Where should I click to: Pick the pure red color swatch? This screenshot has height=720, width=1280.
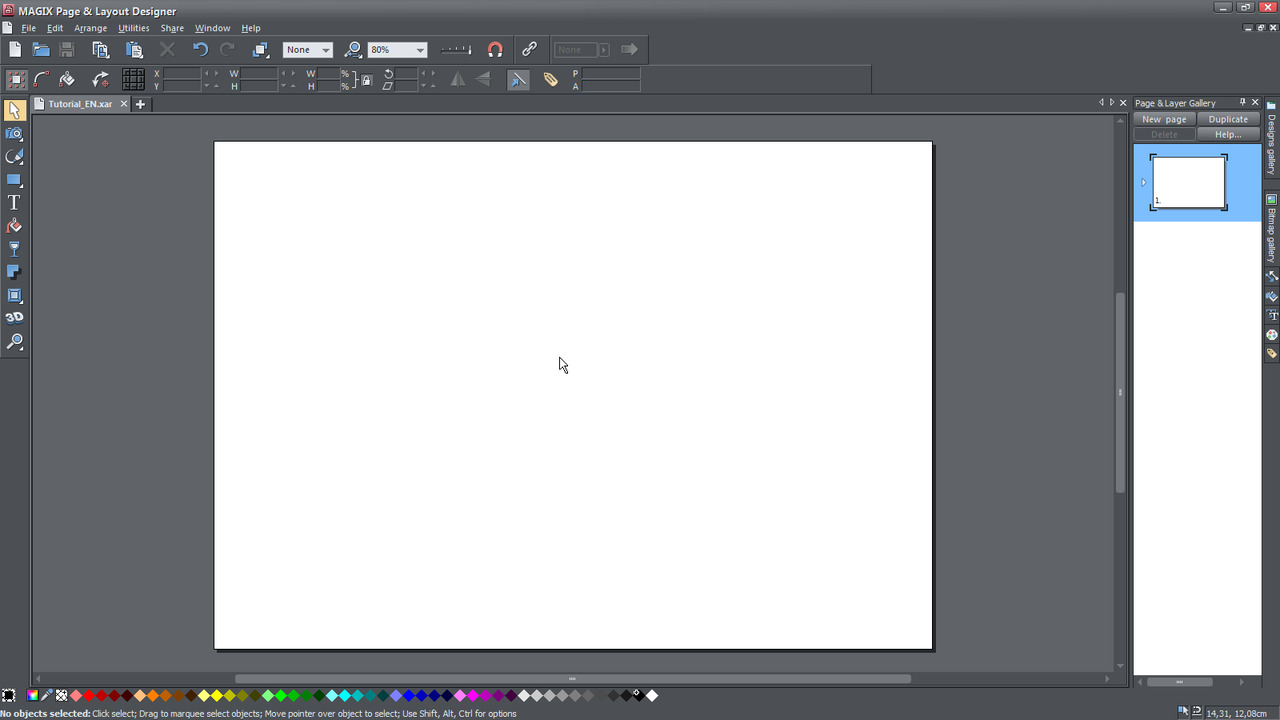click(x=89, y=695)
